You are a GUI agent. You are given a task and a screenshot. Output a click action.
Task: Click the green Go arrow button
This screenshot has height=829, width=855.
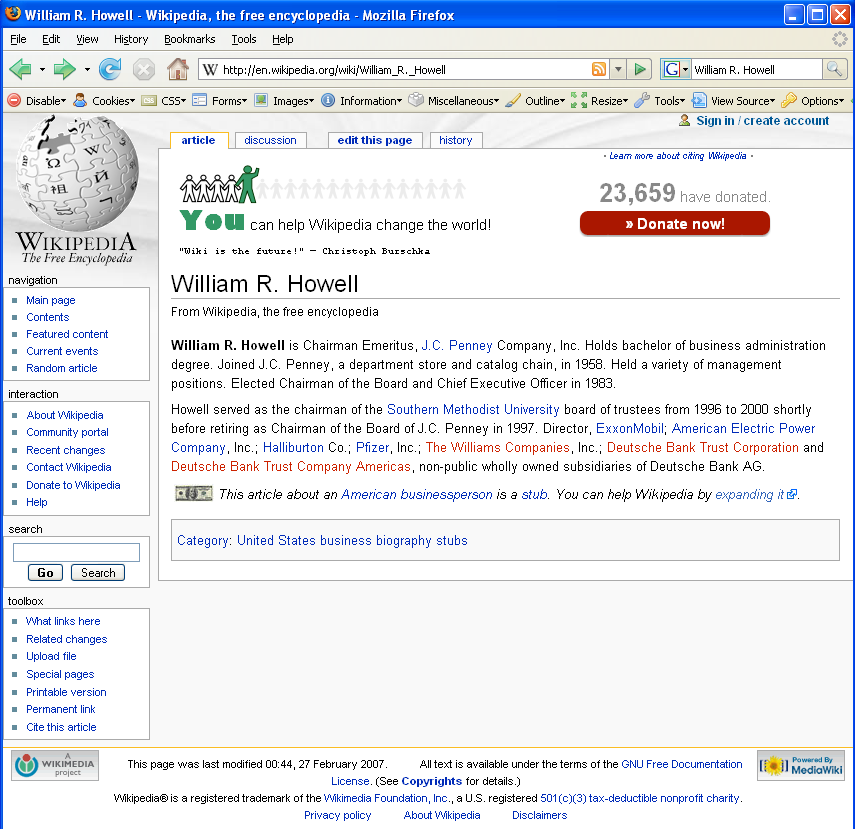tap(640, 69)
